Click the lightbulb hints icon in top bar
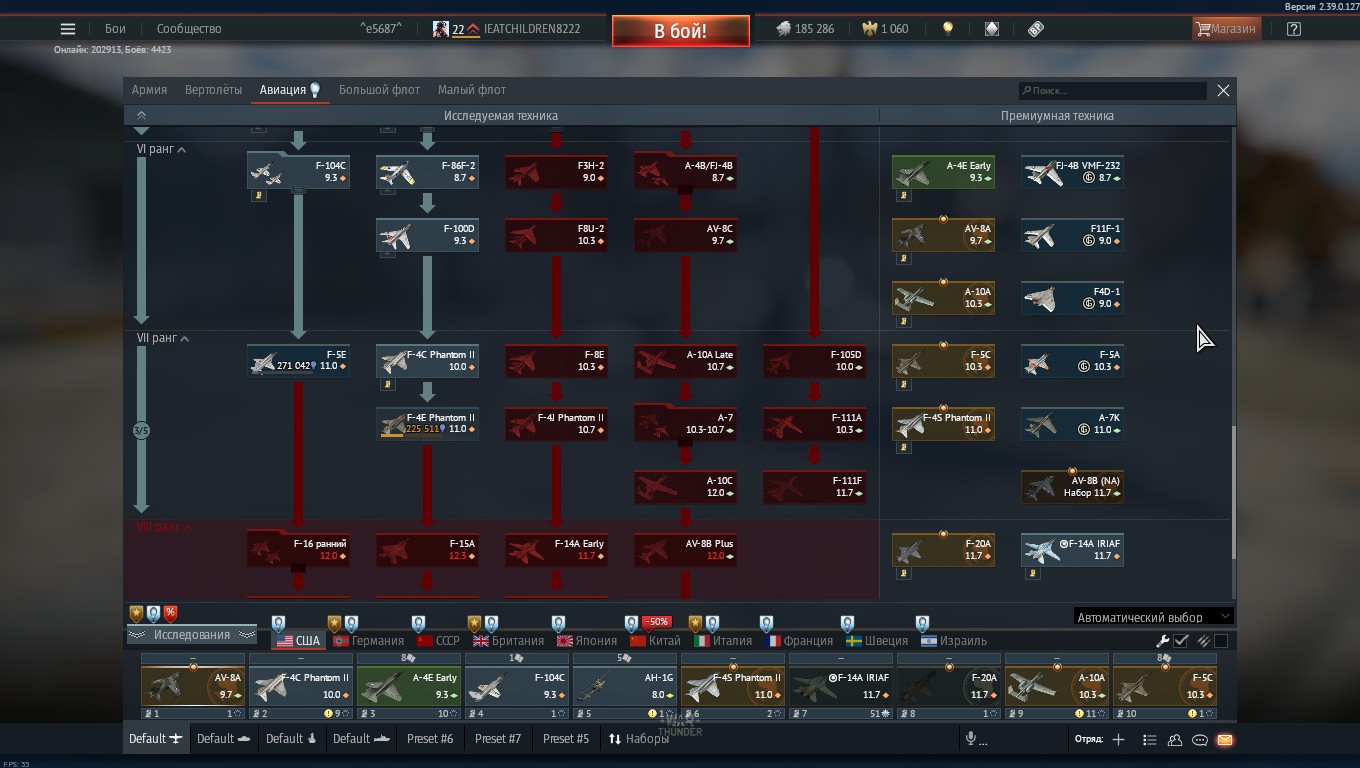This screenshot has width=1360, height=768. (x=947, y=29)
